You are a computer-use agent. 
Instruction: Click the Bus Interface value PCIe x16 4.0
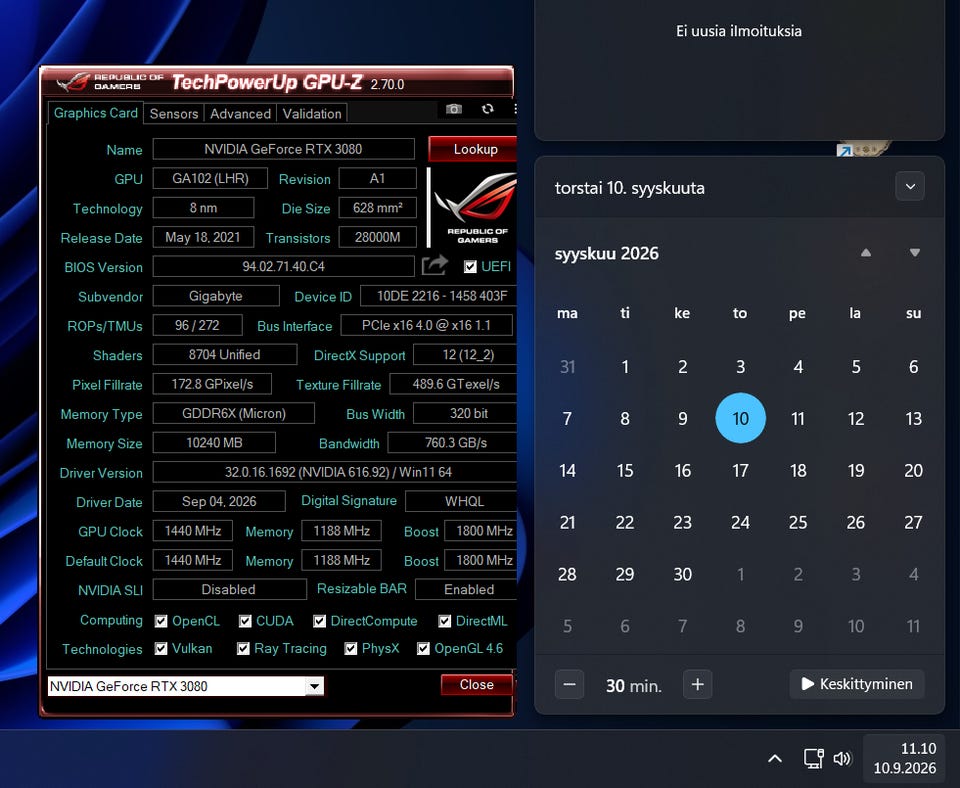[426, 325]
